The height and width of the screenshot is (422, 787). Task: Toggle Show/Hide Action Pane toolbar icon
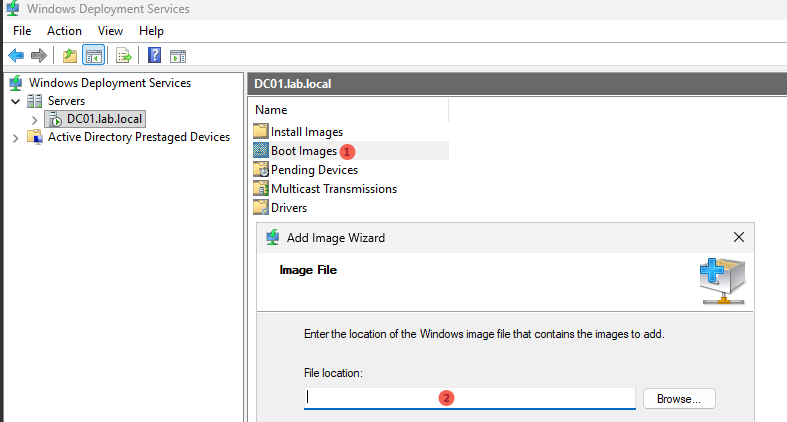click(178, 55)
